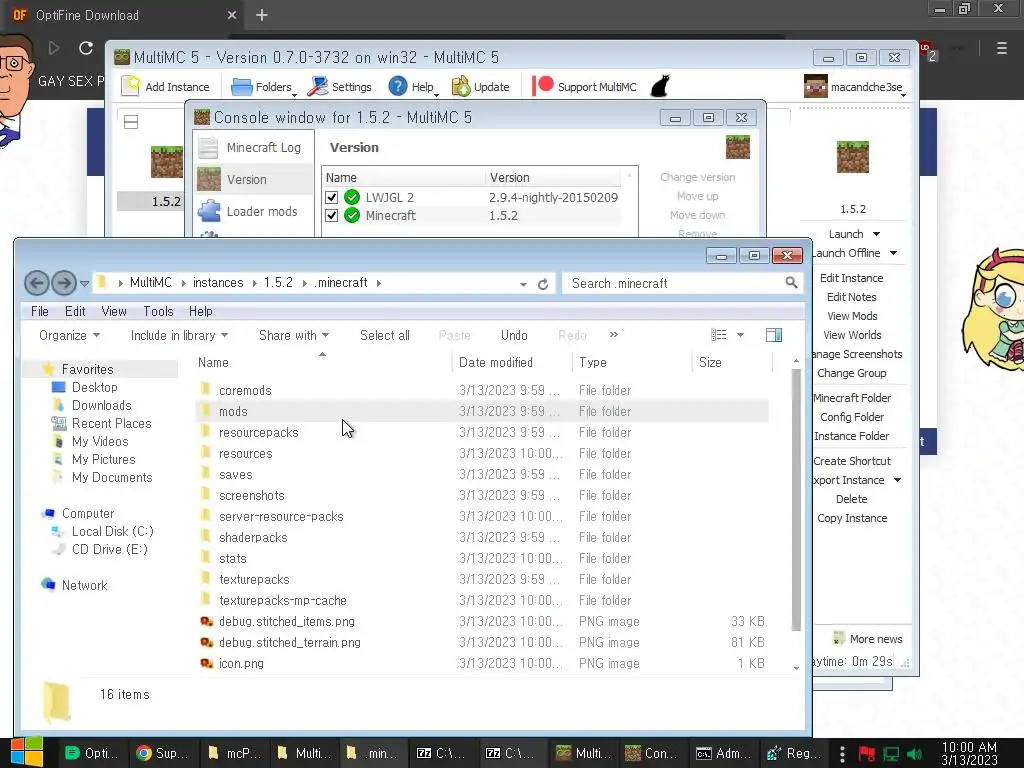Open the Edit menu in Explorer
Screen dimensions: 1024x768
click(x=75, y=312)
